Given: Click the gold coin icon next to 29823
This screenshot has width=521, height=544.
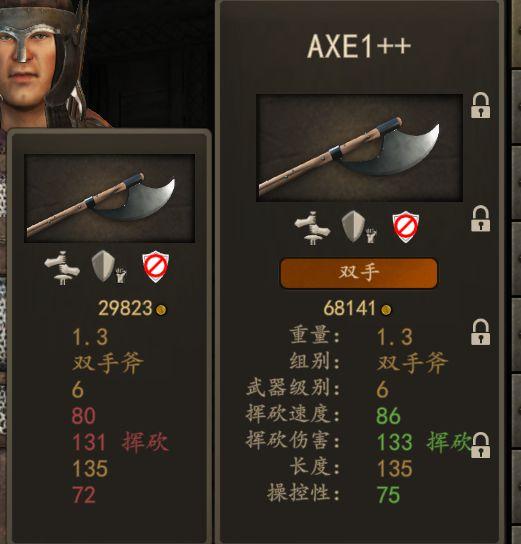Looking at the screenshot, I should pyautogui.click(x=161, y=310).
